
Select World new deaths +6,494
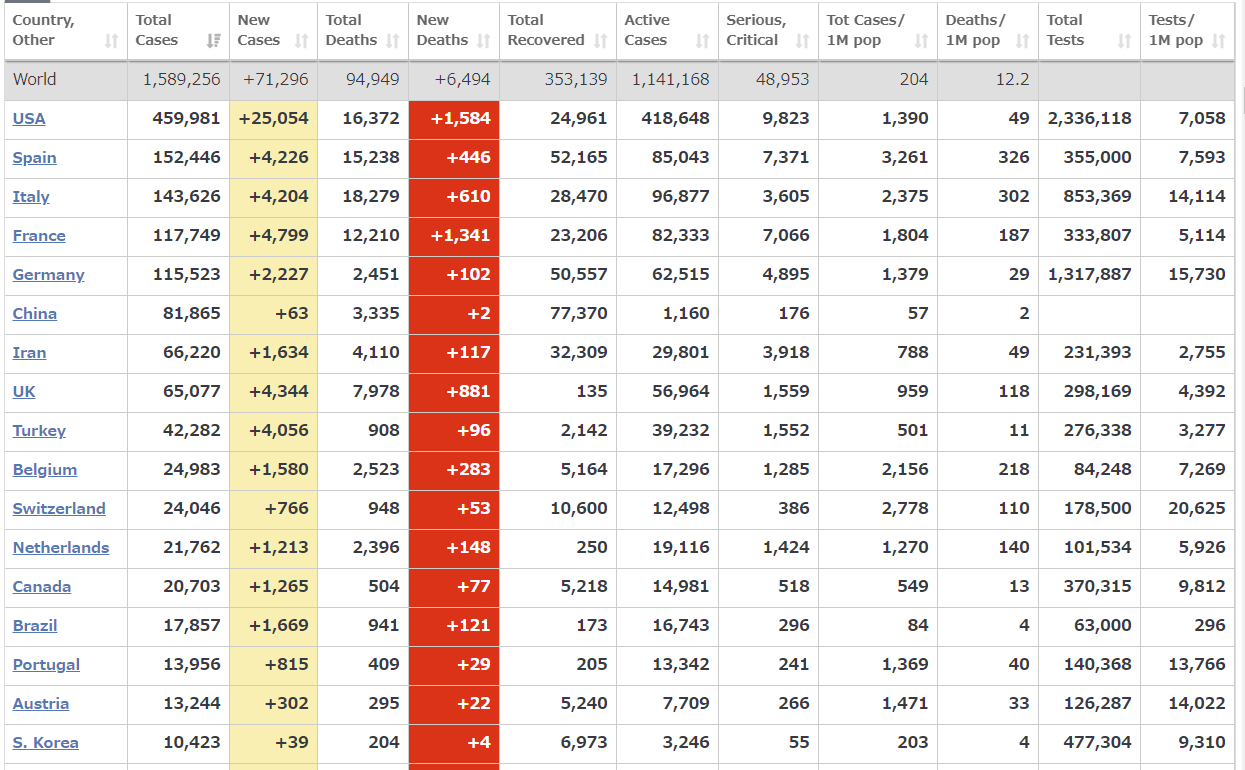(463, 79)
